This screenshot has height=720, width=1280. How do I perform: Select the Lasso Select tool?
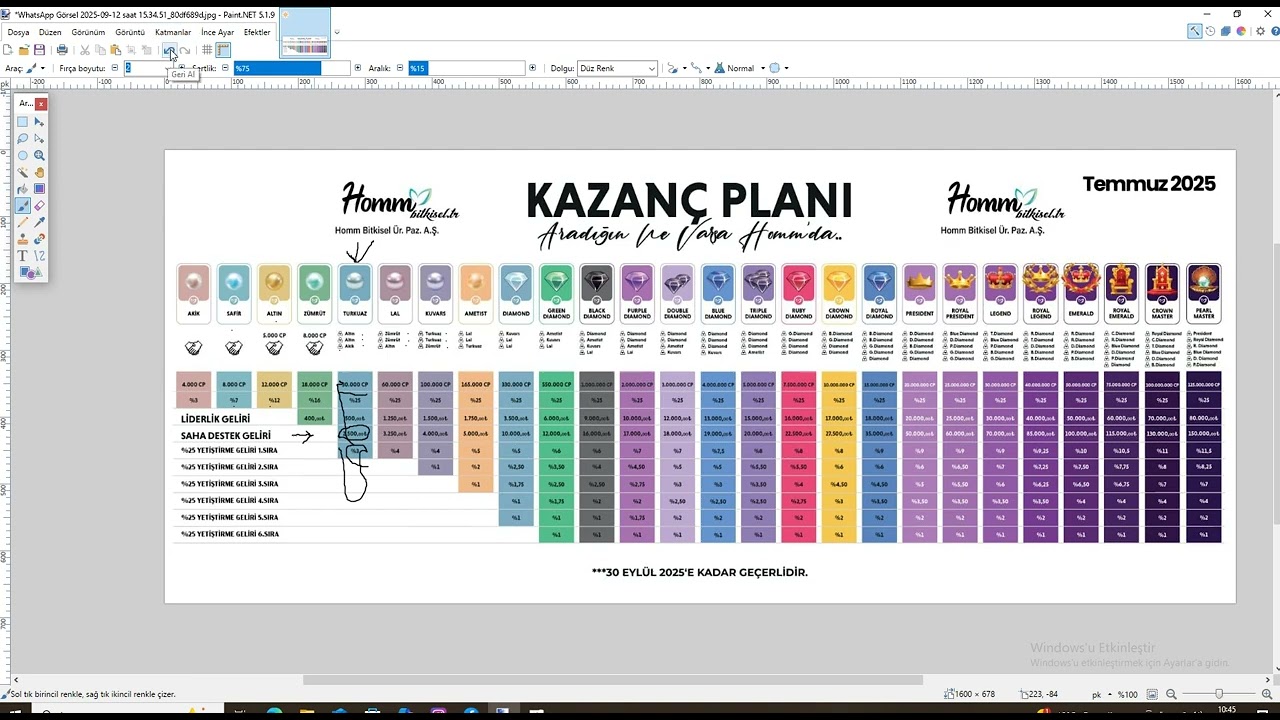(x=22, y=138)
